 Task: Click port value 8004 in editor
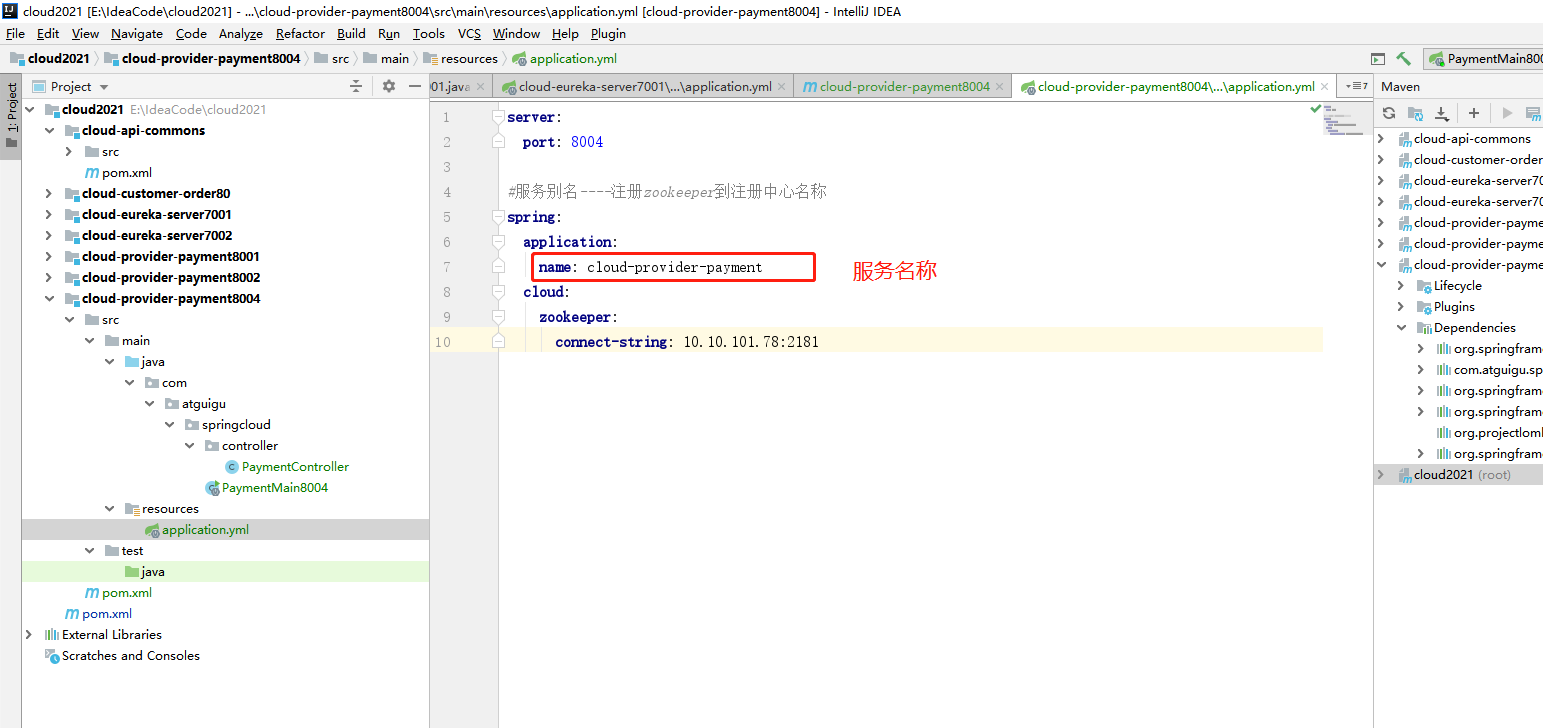587,142
